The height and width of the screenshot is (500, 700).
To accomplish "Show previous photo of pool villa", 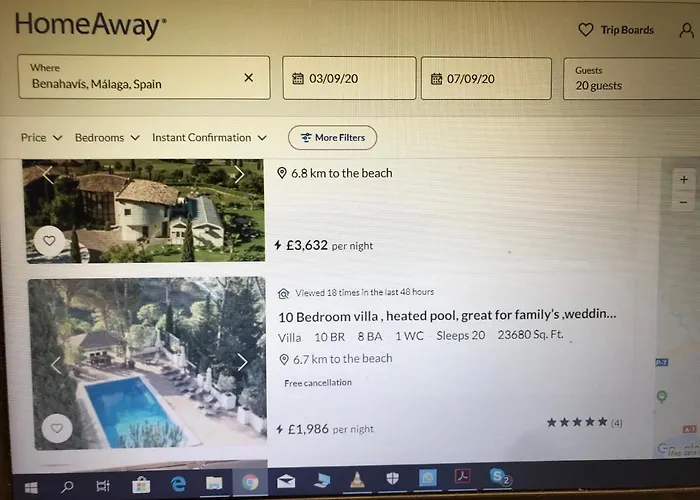I will (55, 365).
